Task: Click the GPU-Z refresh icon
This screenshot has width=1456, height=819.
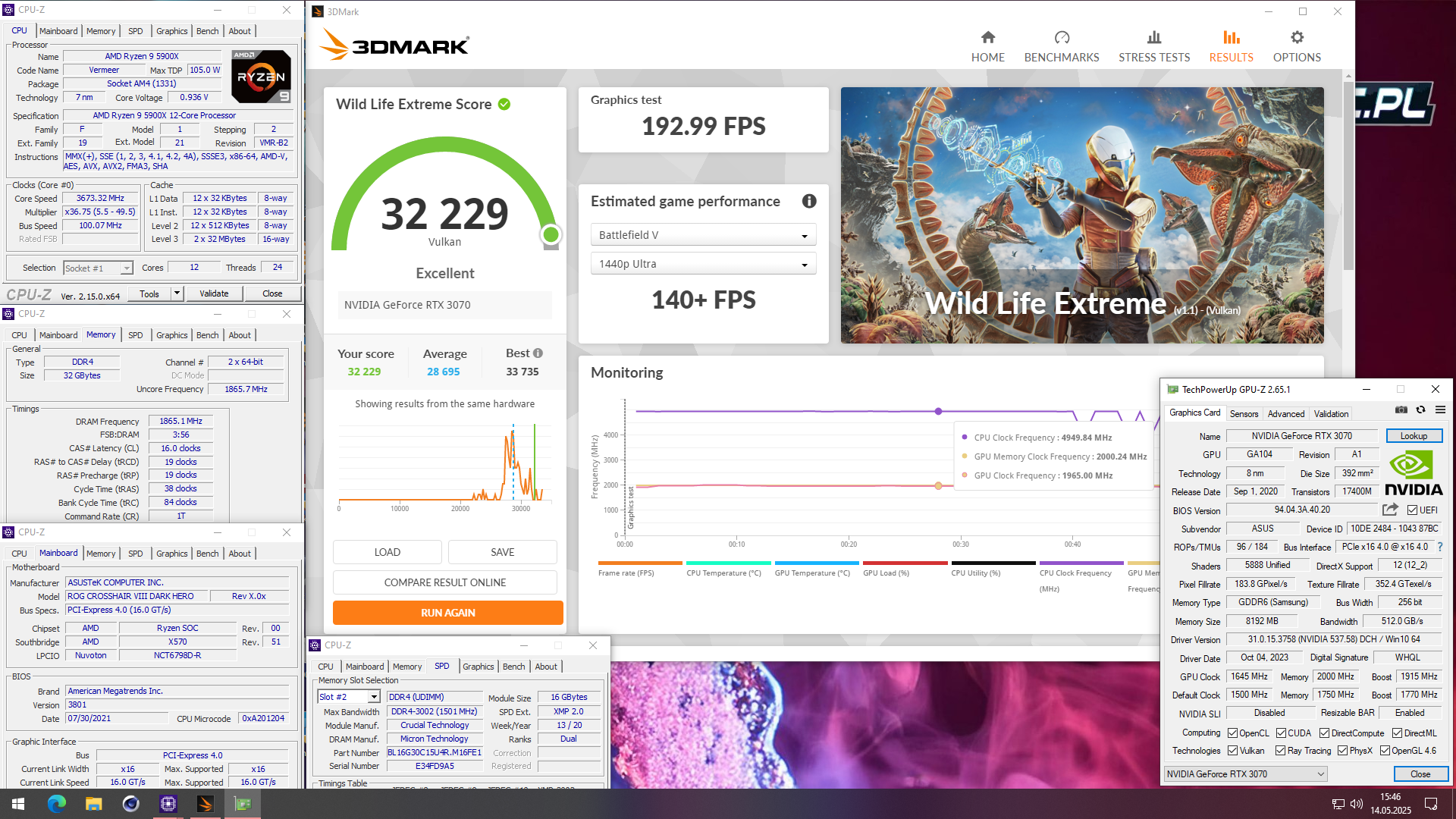Action: 1420,409
